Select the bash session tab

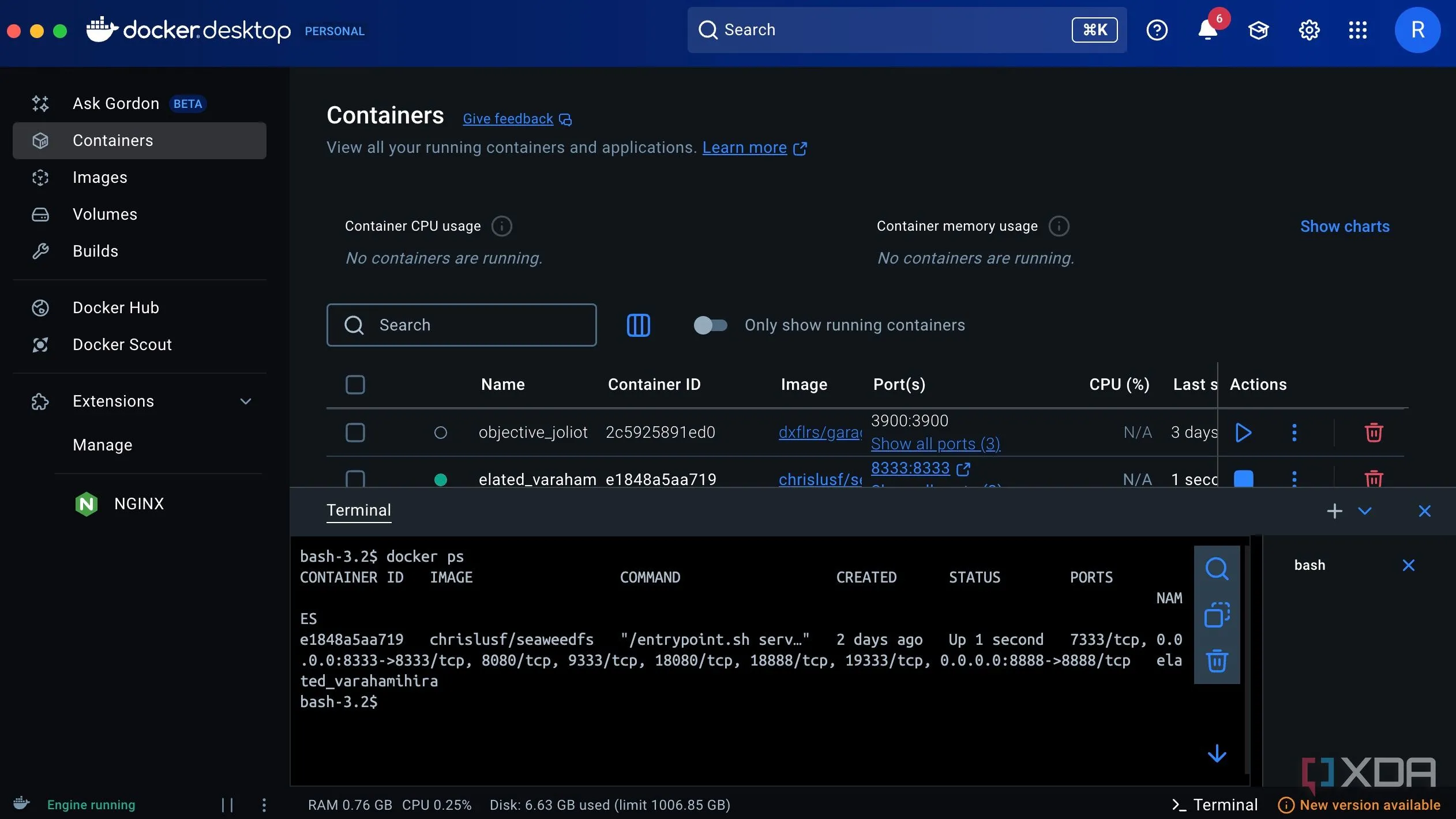1309,565
